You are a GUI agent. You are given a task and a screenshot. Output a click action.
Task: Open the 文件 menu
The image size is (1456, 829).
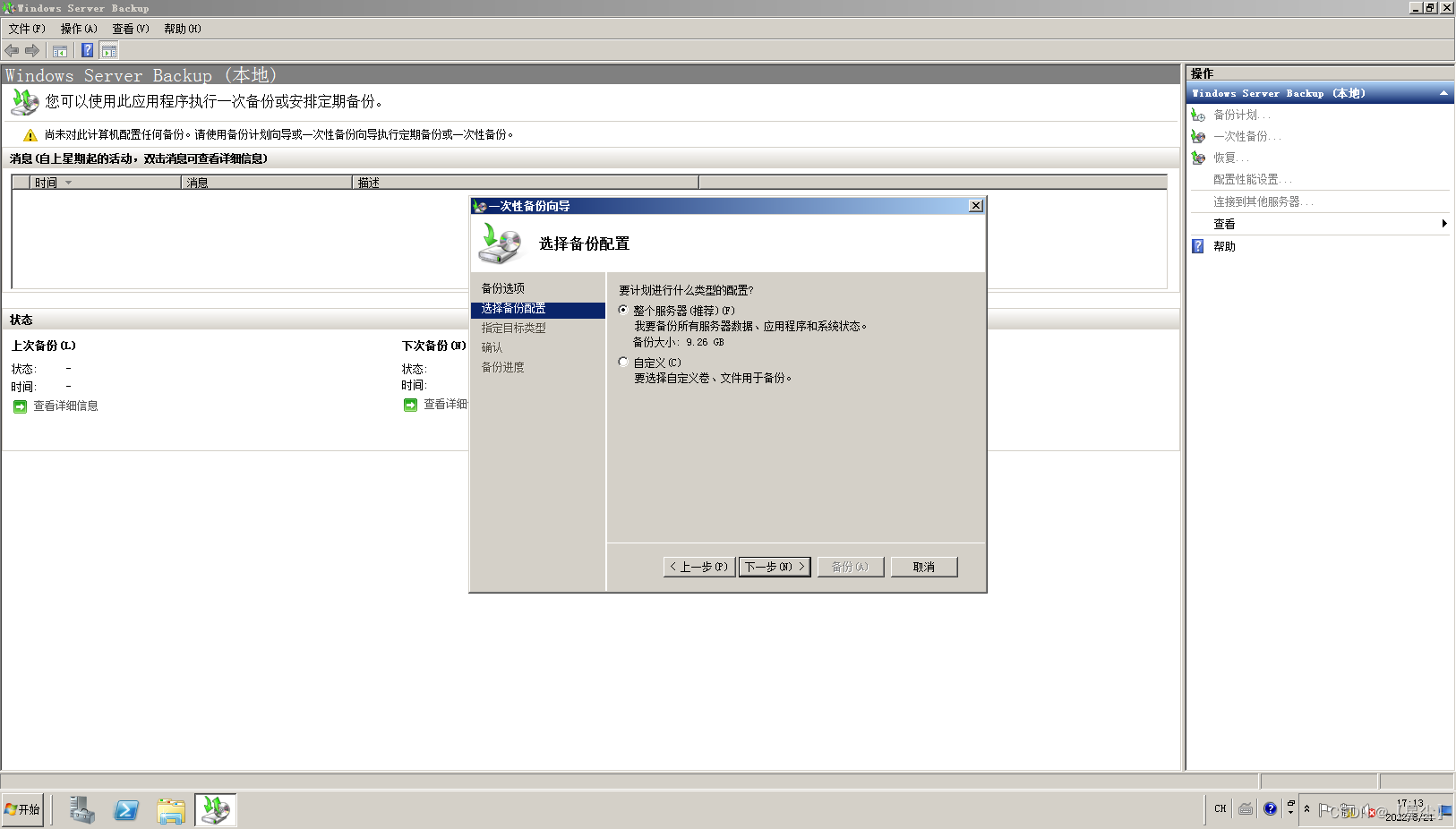27,29
